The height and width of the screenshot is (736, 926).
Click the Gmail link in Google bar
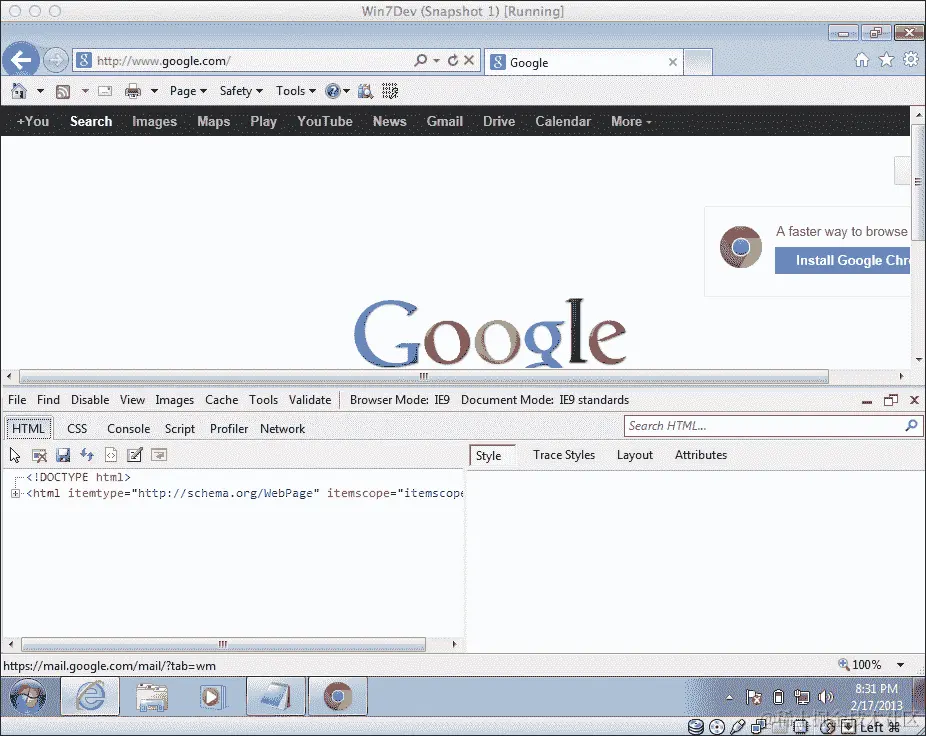[445, 121]
